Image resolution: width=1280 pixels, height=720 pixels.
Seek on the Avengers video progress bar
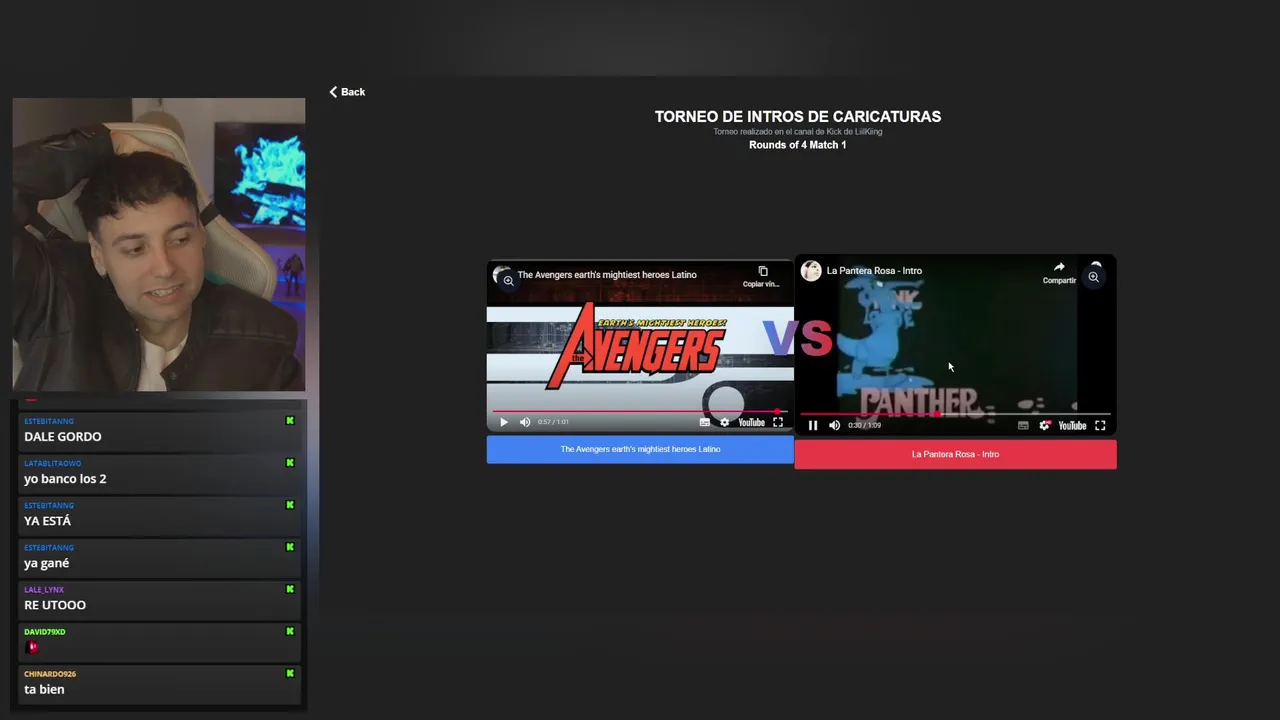[640, 411]
